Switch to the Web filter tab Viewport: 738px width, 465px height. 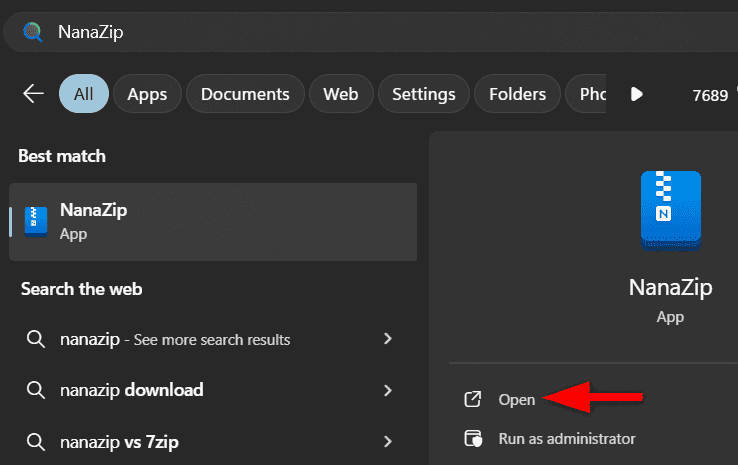341,94
